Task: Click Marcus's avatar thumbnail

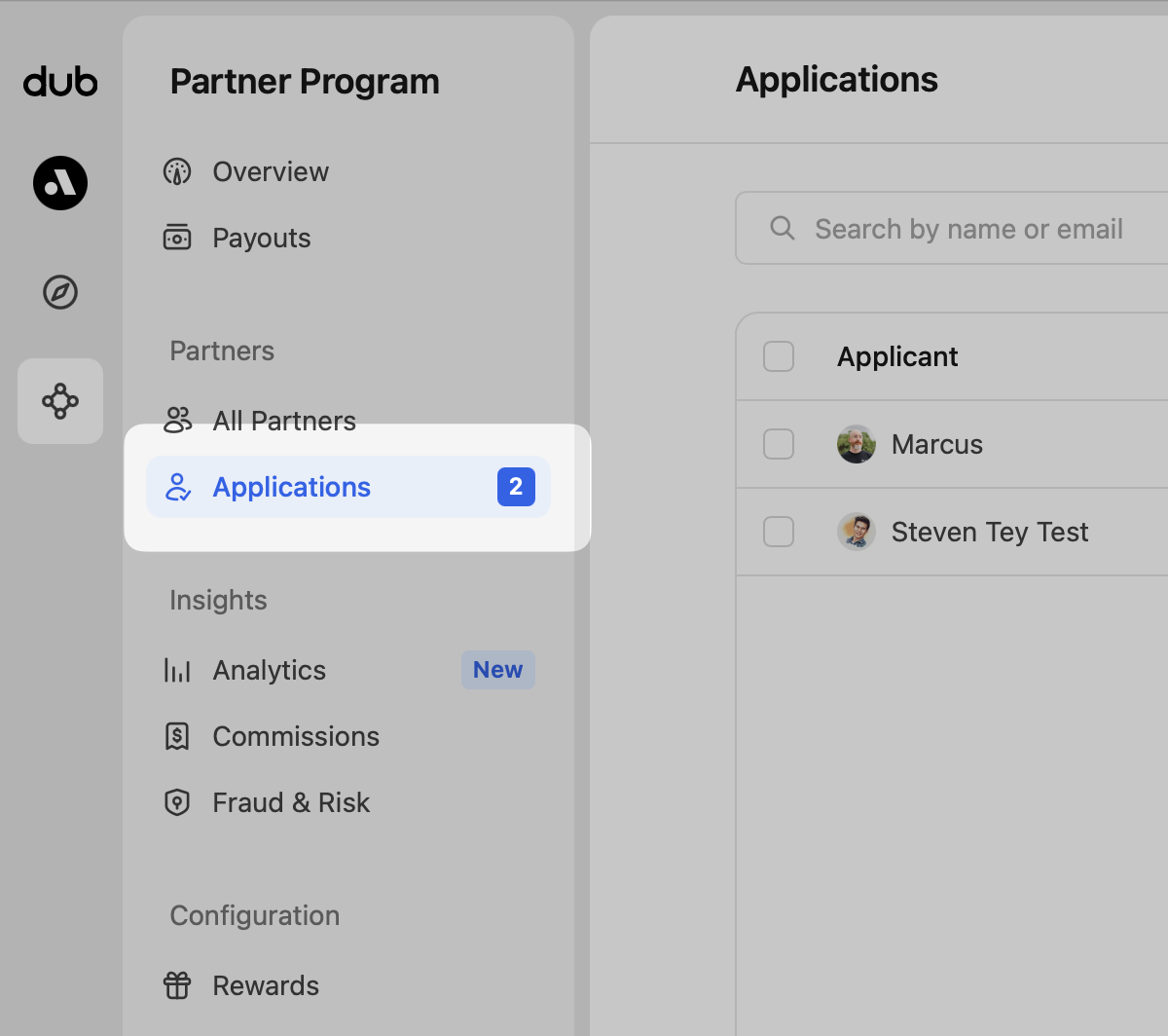Action: coord(857,444)
